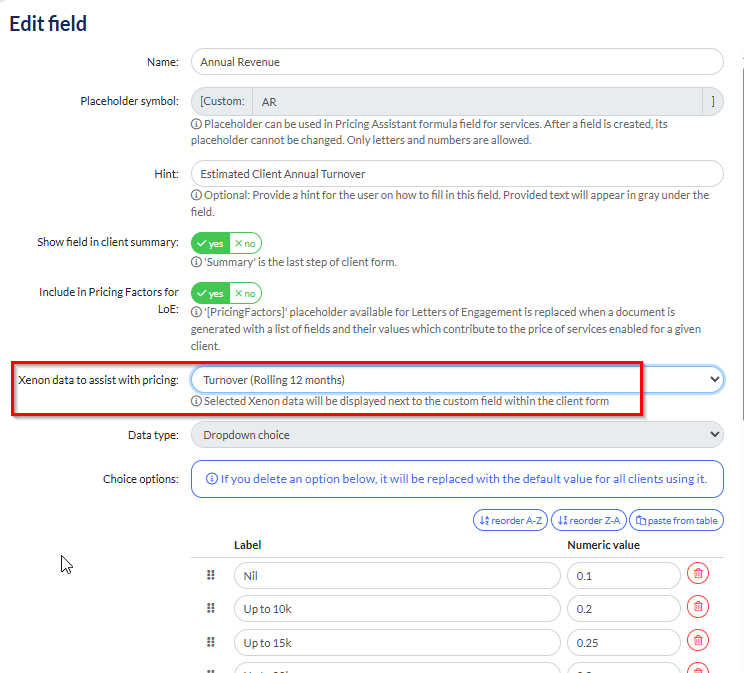This screenshot has height=673, width=744.
Task: Set Show field in client summary to no
Action: tap(245, 244)
